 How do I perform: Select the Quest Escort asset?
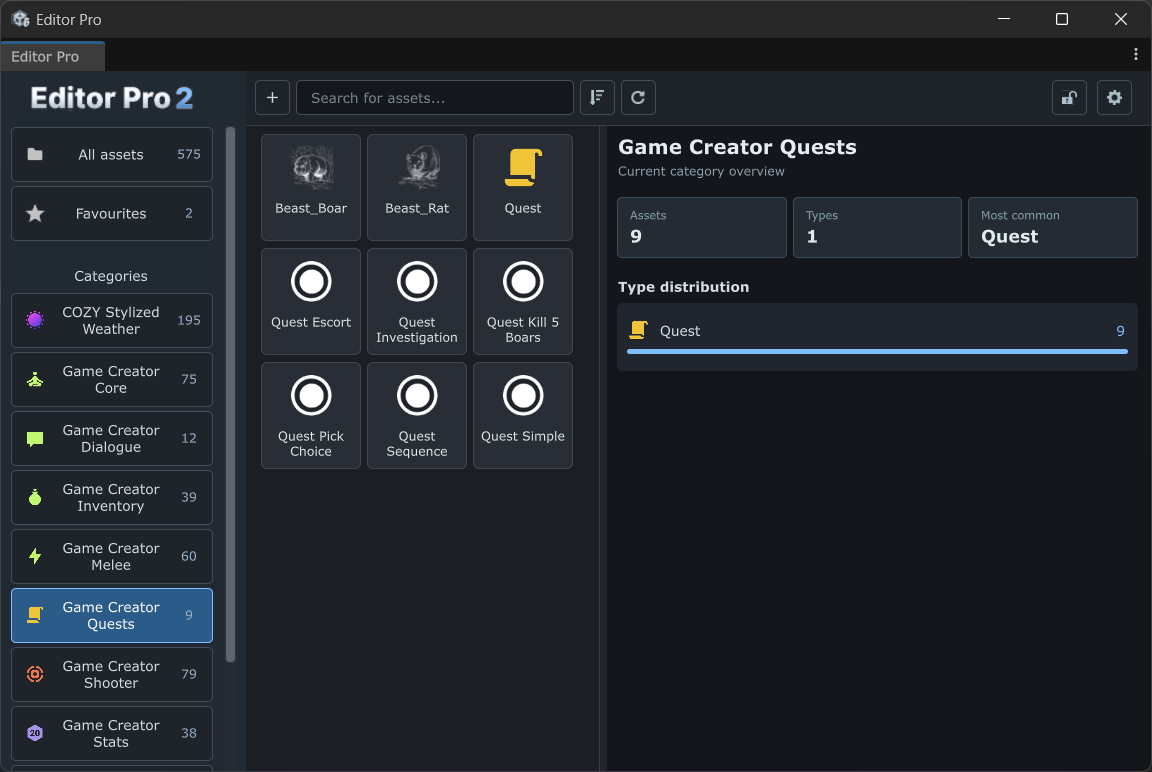click(311, 301)
